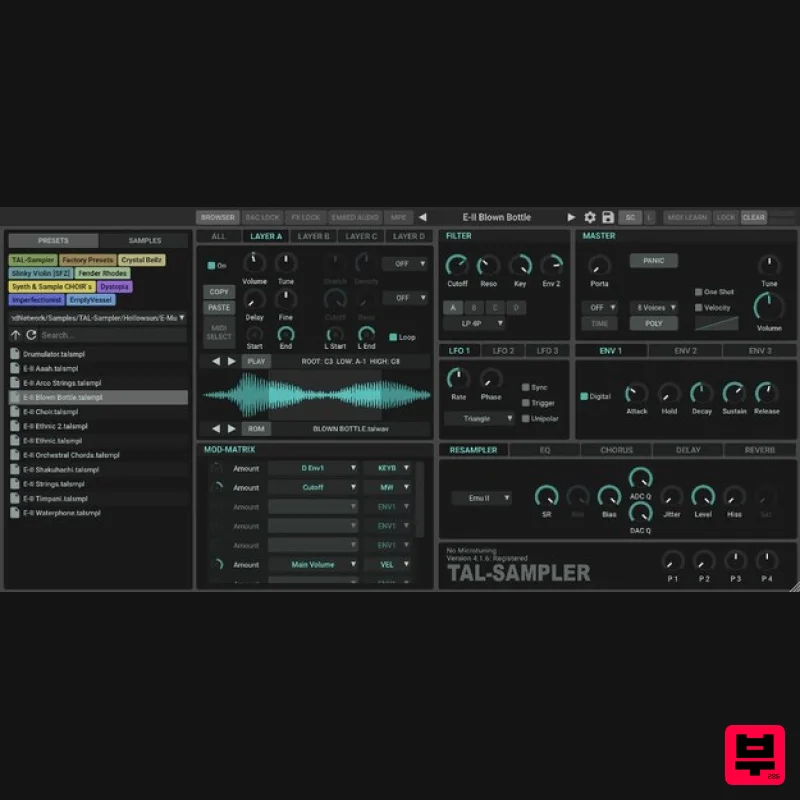Switch to the Layer B tab
Viewport: 800px width, 800px height.
pos(313,237)
